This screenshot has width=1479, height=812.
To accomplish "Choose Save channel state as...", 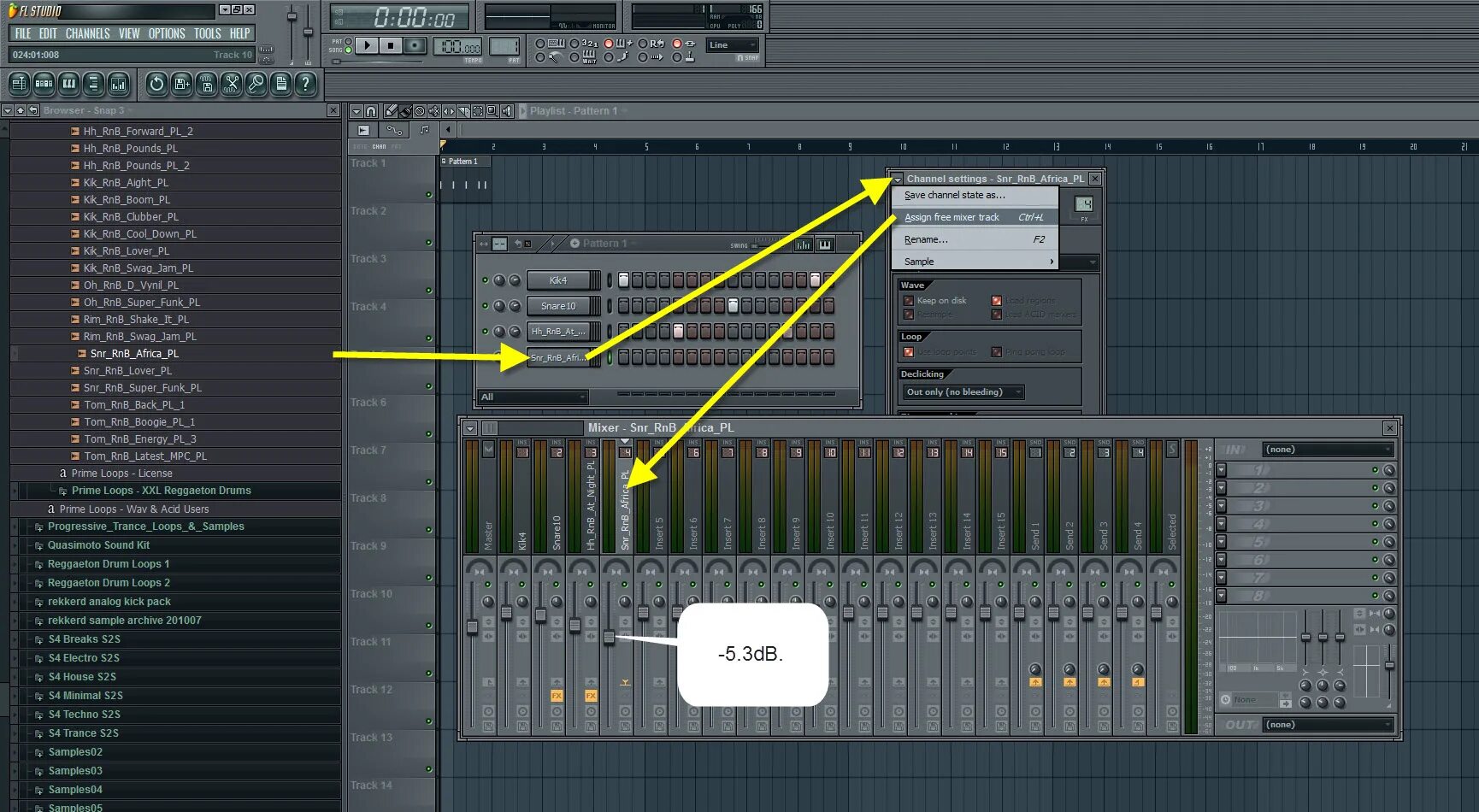I will (x=975, y=196).
